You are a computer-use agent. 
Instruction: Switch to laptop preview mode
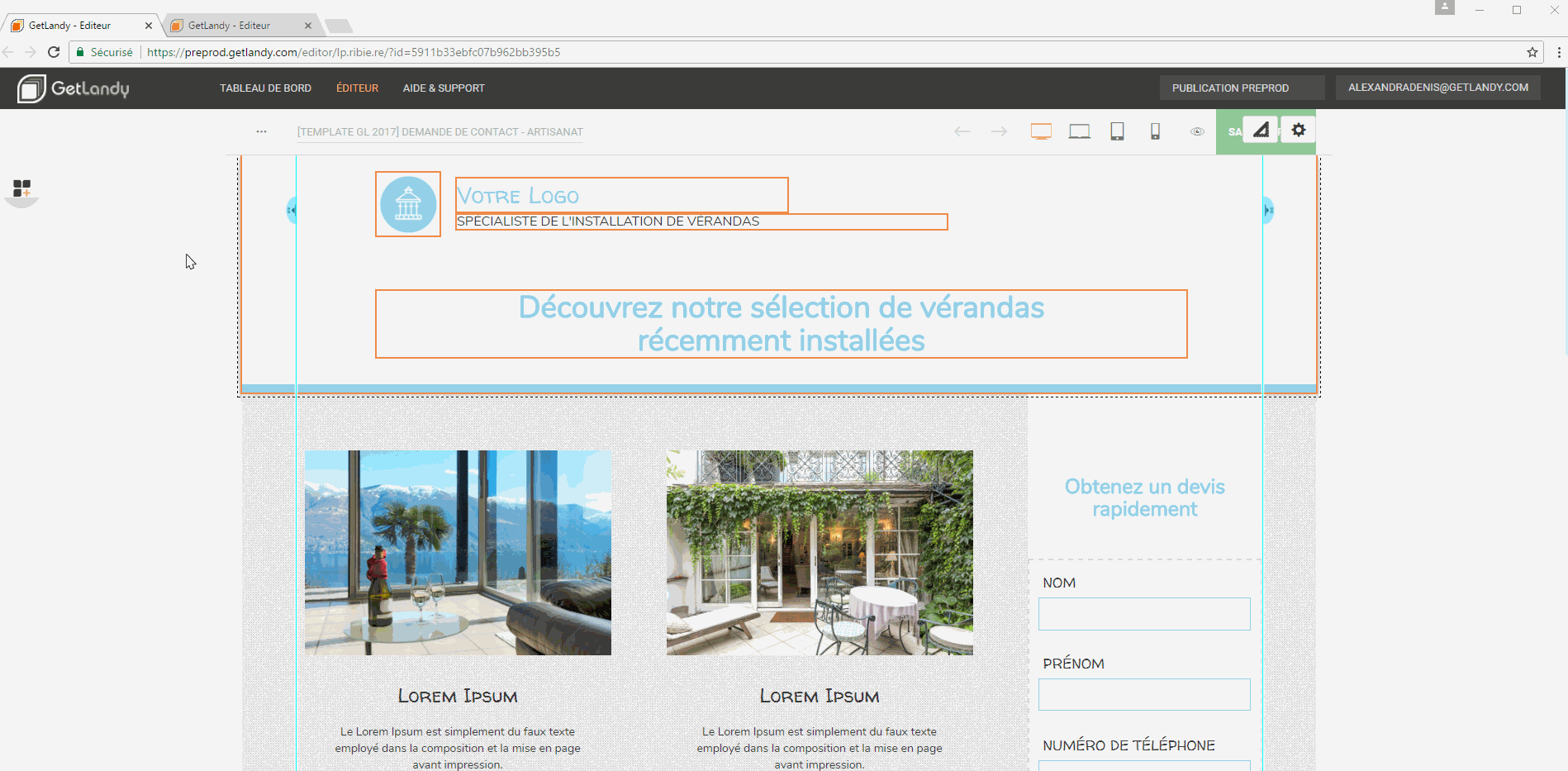1079,131
